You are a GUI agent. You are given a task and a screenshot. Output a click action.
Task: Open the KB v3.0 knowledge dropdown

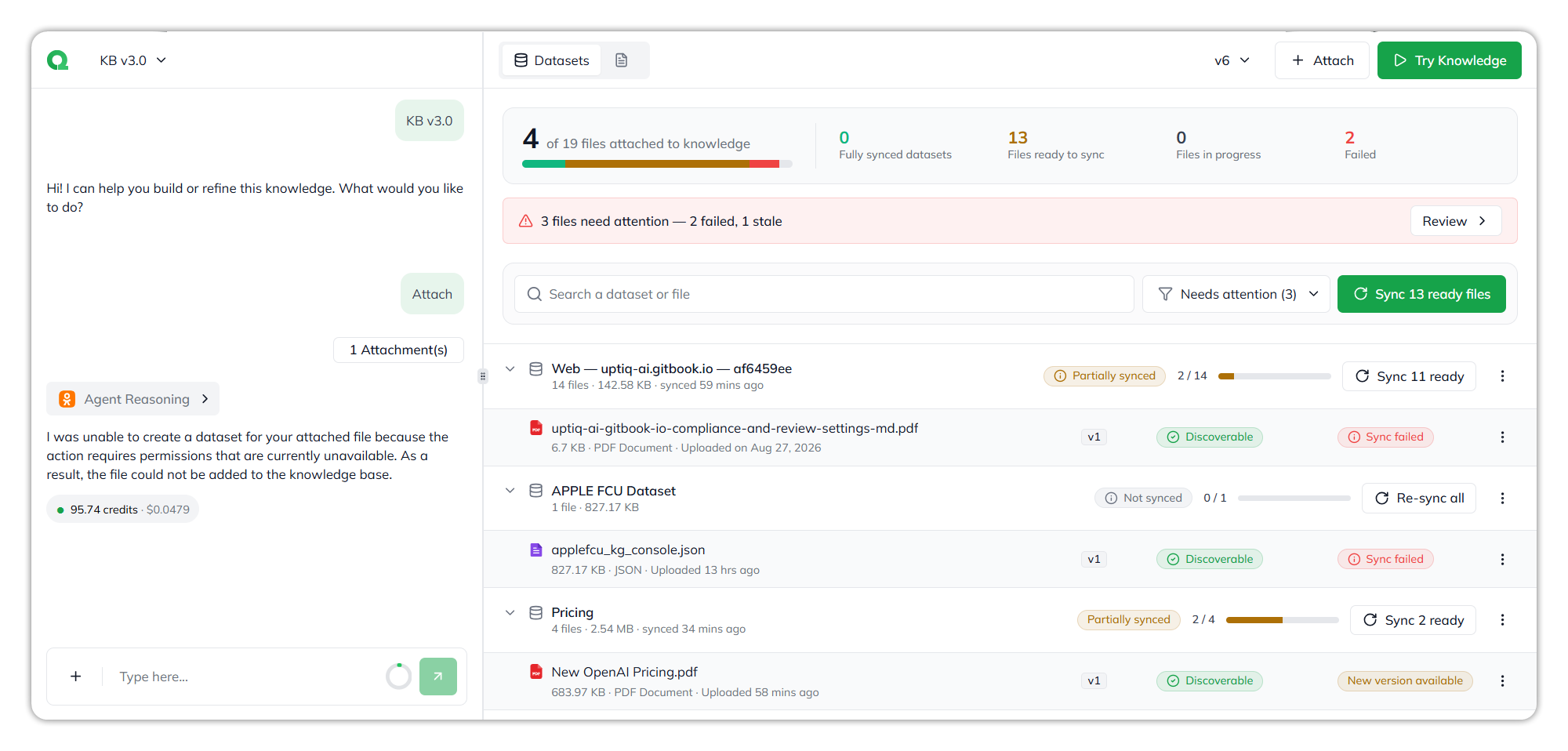click(x=133, y=60)
